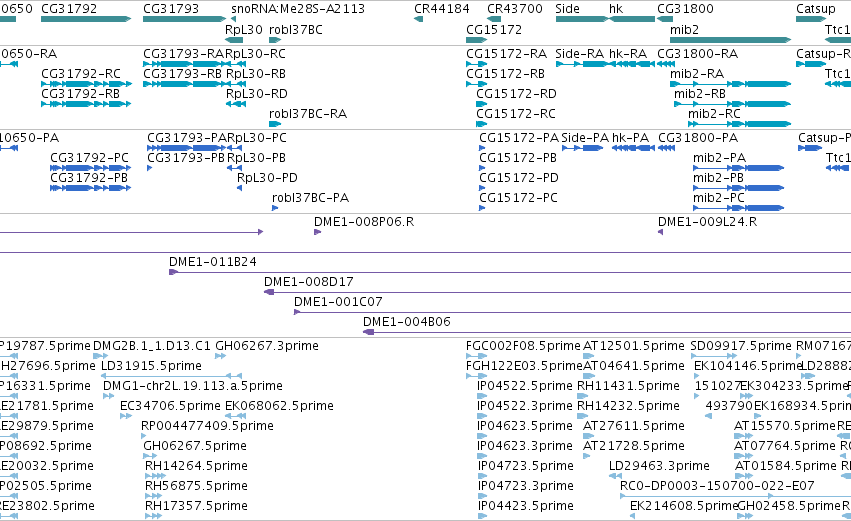The image size is (851, 521).
Task: Click protein hk-PA
Action: [631, 138]
